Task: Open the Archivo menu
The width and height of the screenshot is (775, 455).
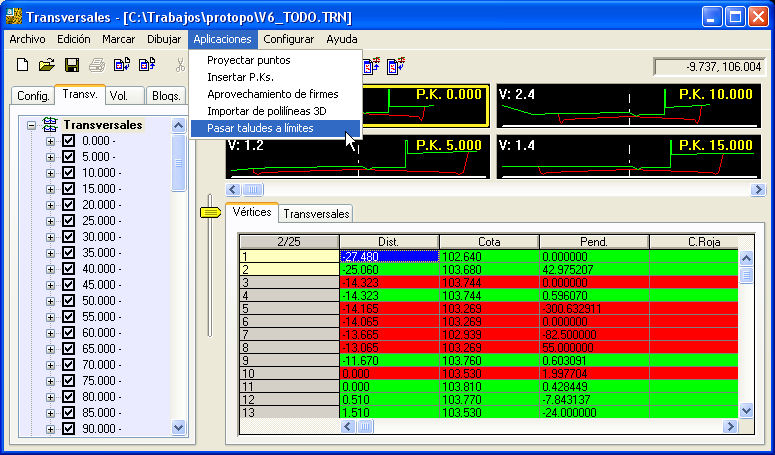Action: 27,39
